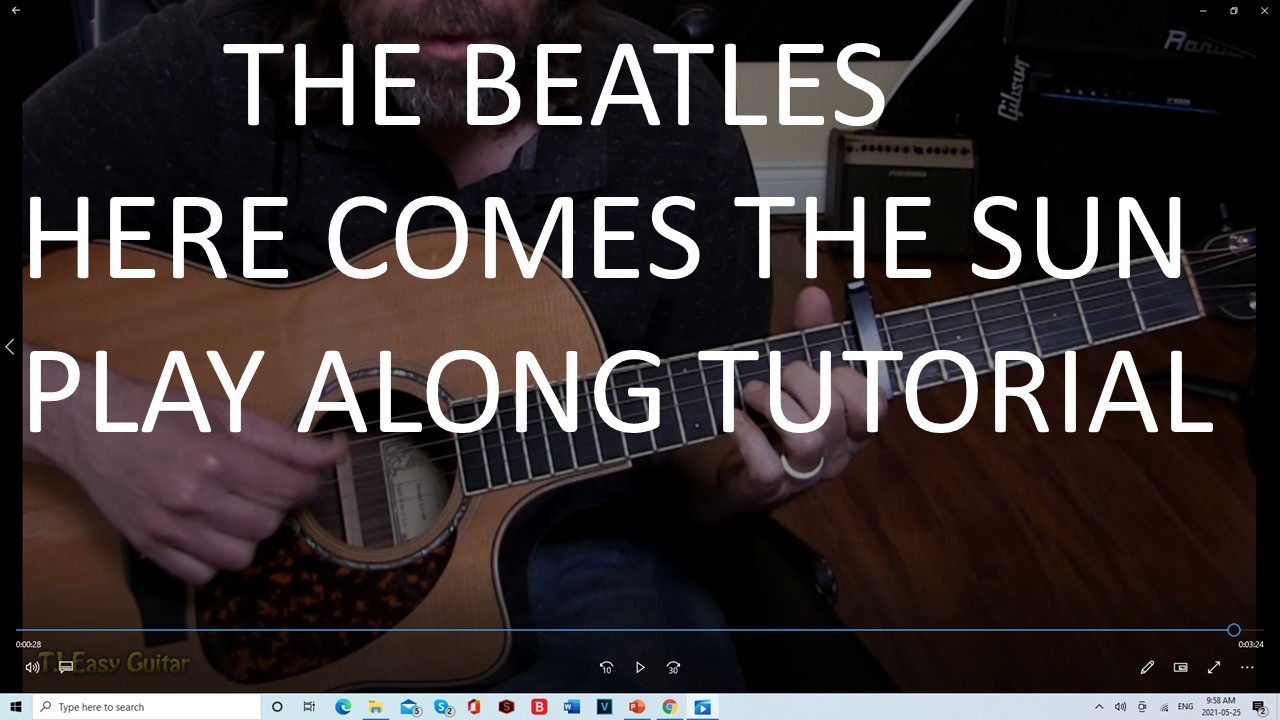Open Skype from the taskbar
1280x720 pixels.
click(x=442, y=707)
